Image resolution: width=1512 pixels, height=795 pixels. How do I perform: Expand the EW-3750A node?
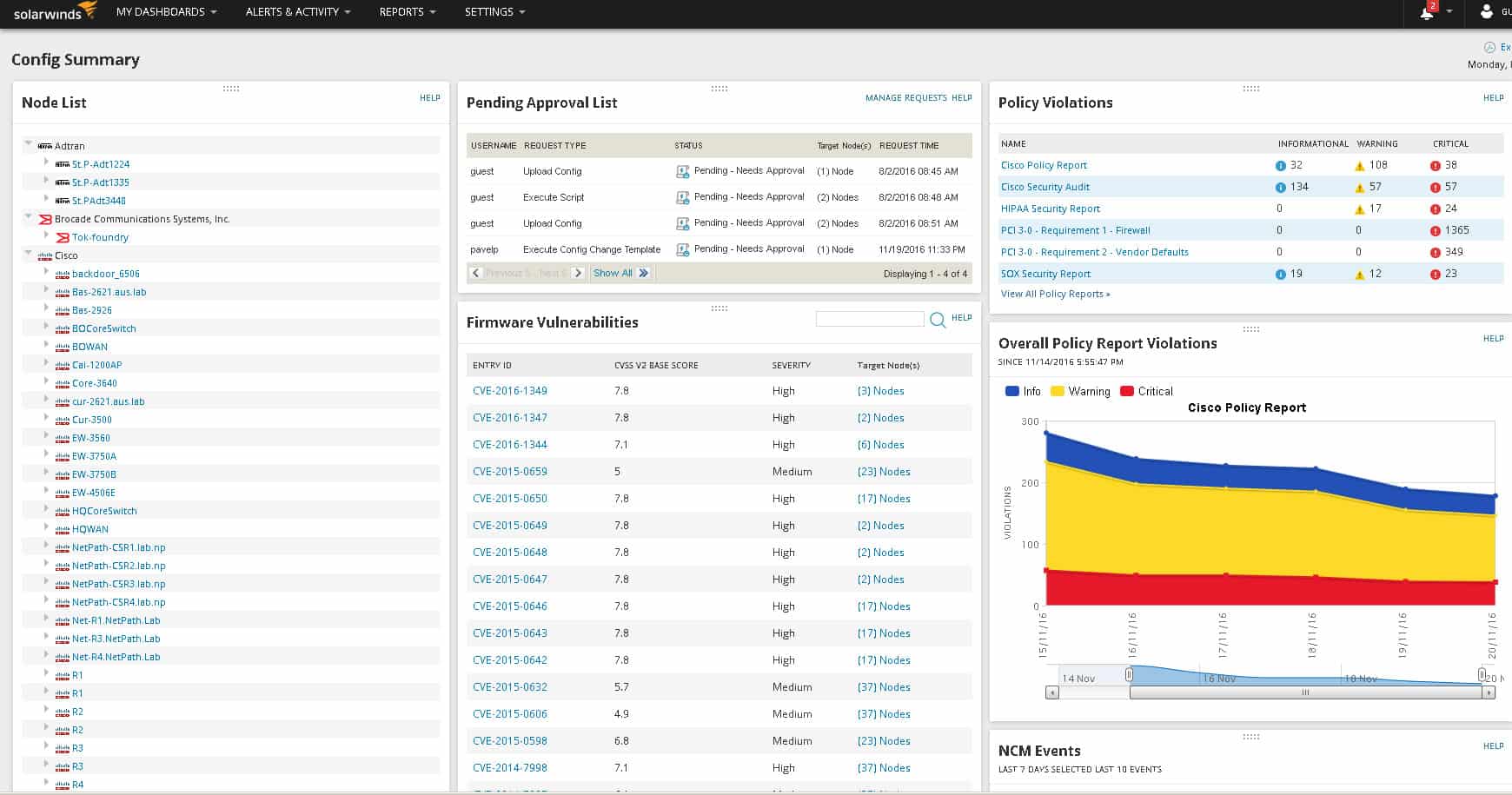tap(46, 454)
